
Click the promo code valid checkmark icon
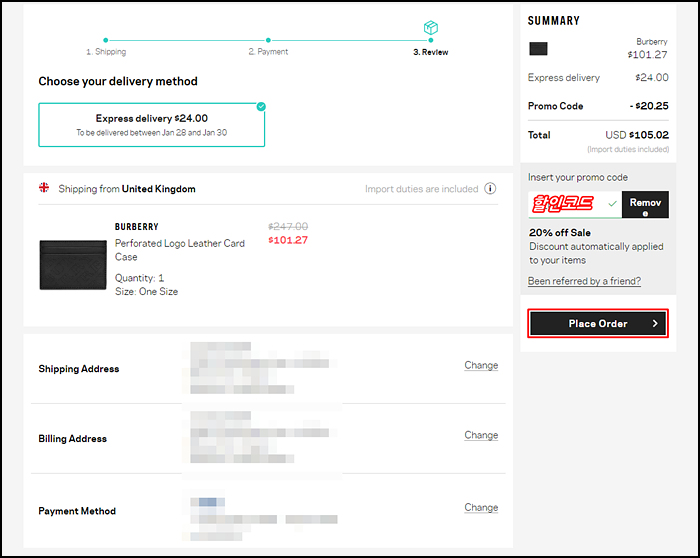tap(612, 204)
